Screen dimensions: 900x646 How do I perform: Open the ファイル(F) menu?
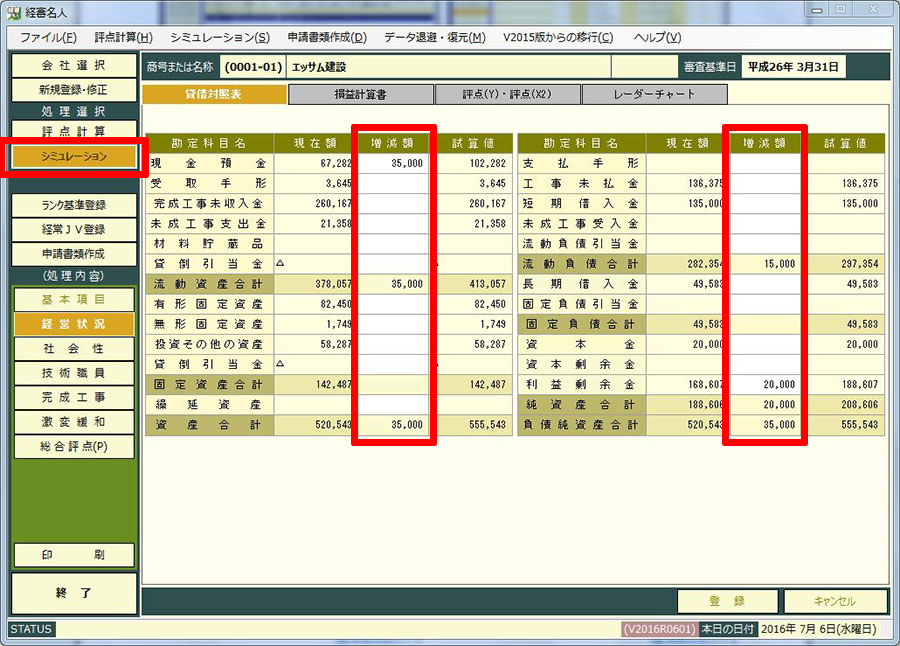pos(48,37)
